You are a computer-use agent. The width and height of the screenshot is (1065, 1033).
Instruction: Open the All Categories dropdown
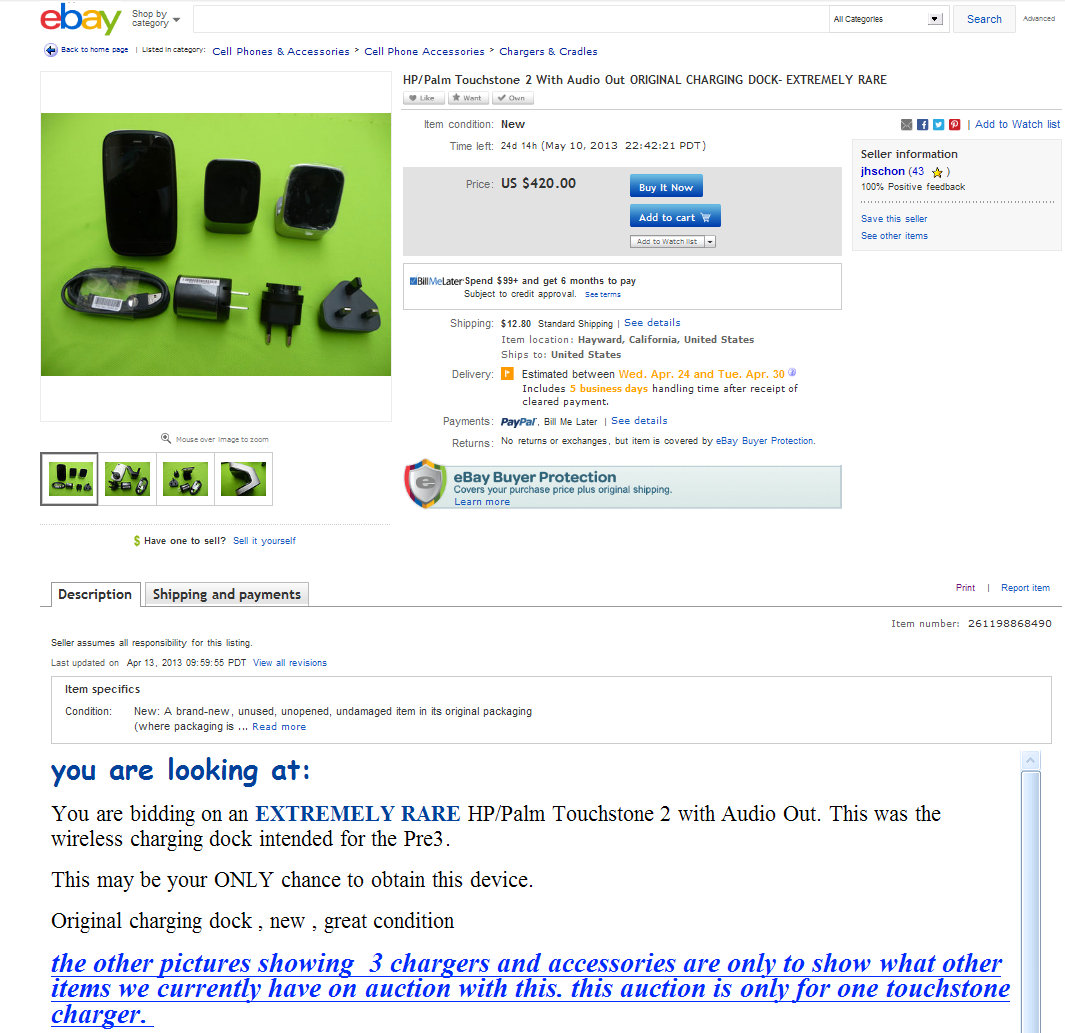click(x=888, y=19)
